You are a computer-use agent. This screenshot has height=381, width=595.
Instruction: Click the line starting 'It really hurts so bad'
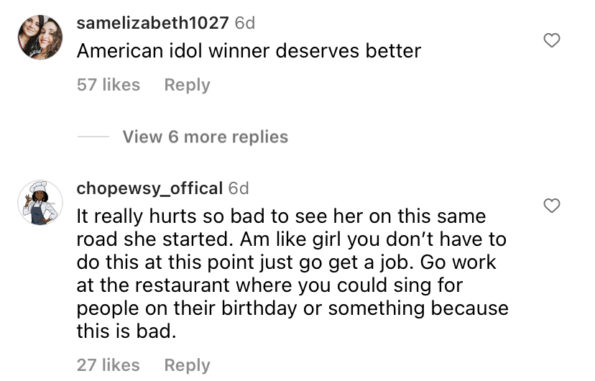(281, 217)
